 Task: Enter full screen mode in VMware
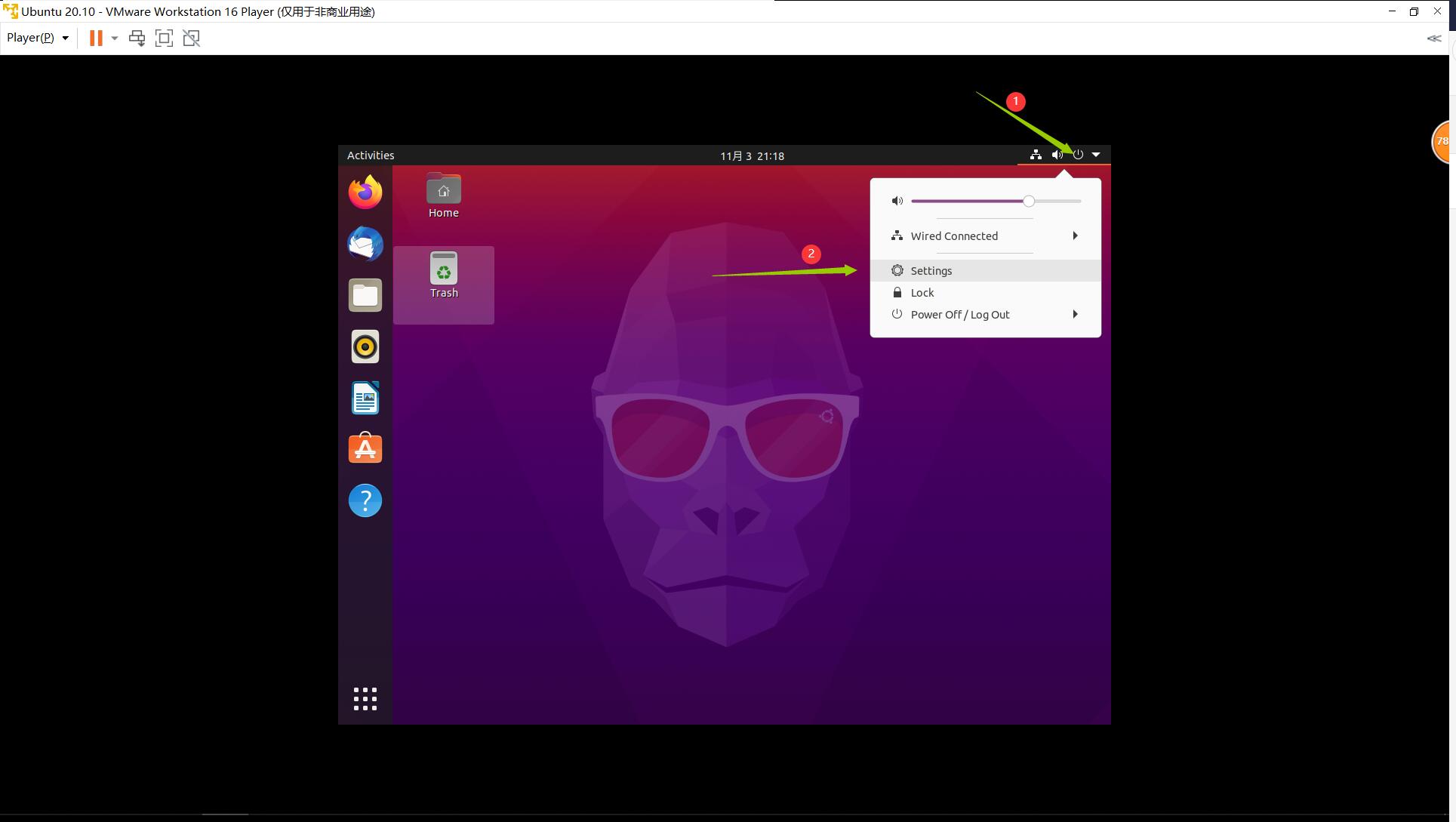pyautogui.click(x=164, y=38)
